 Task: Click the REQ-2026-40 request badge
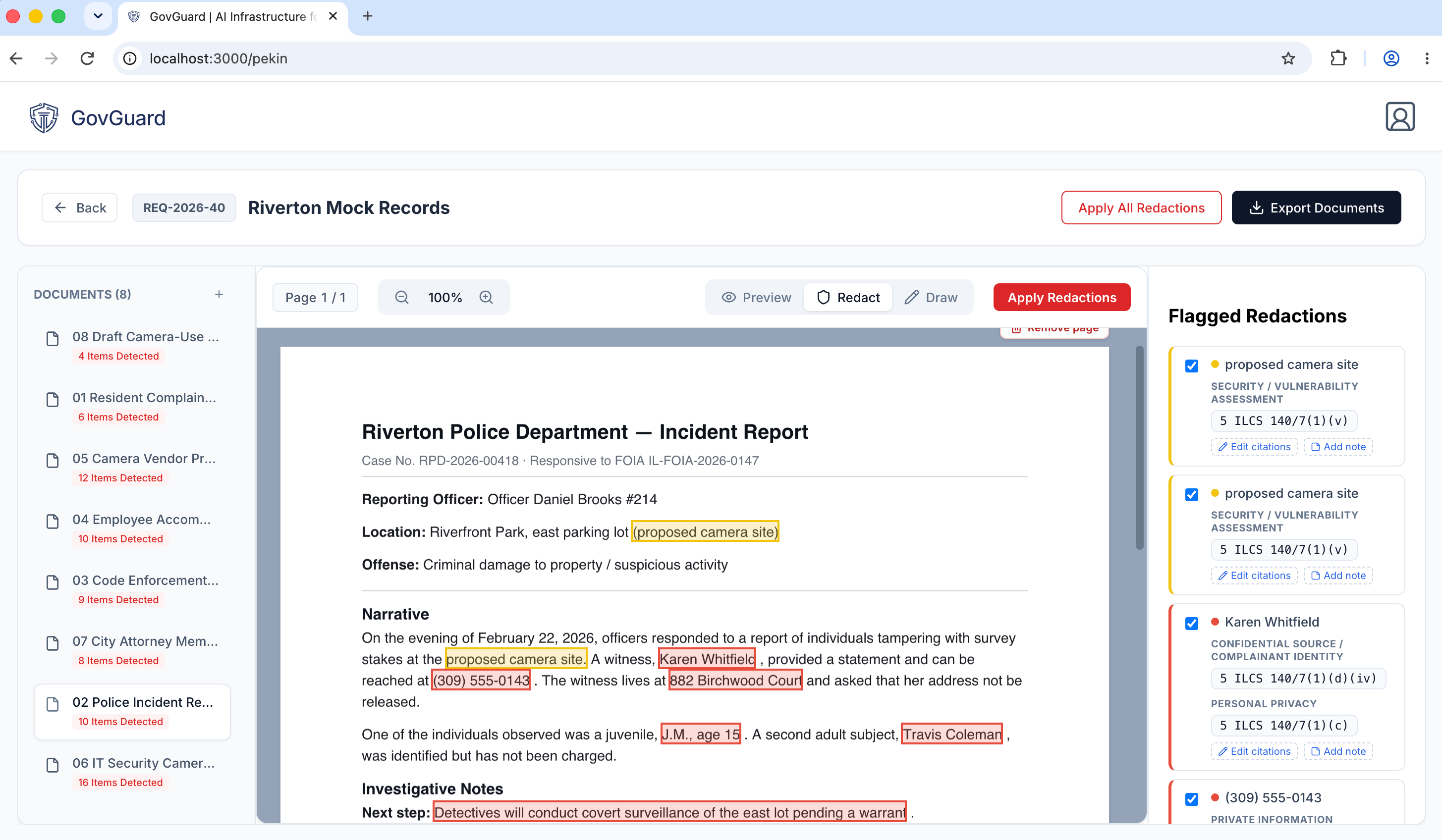[x=184, y=208]
